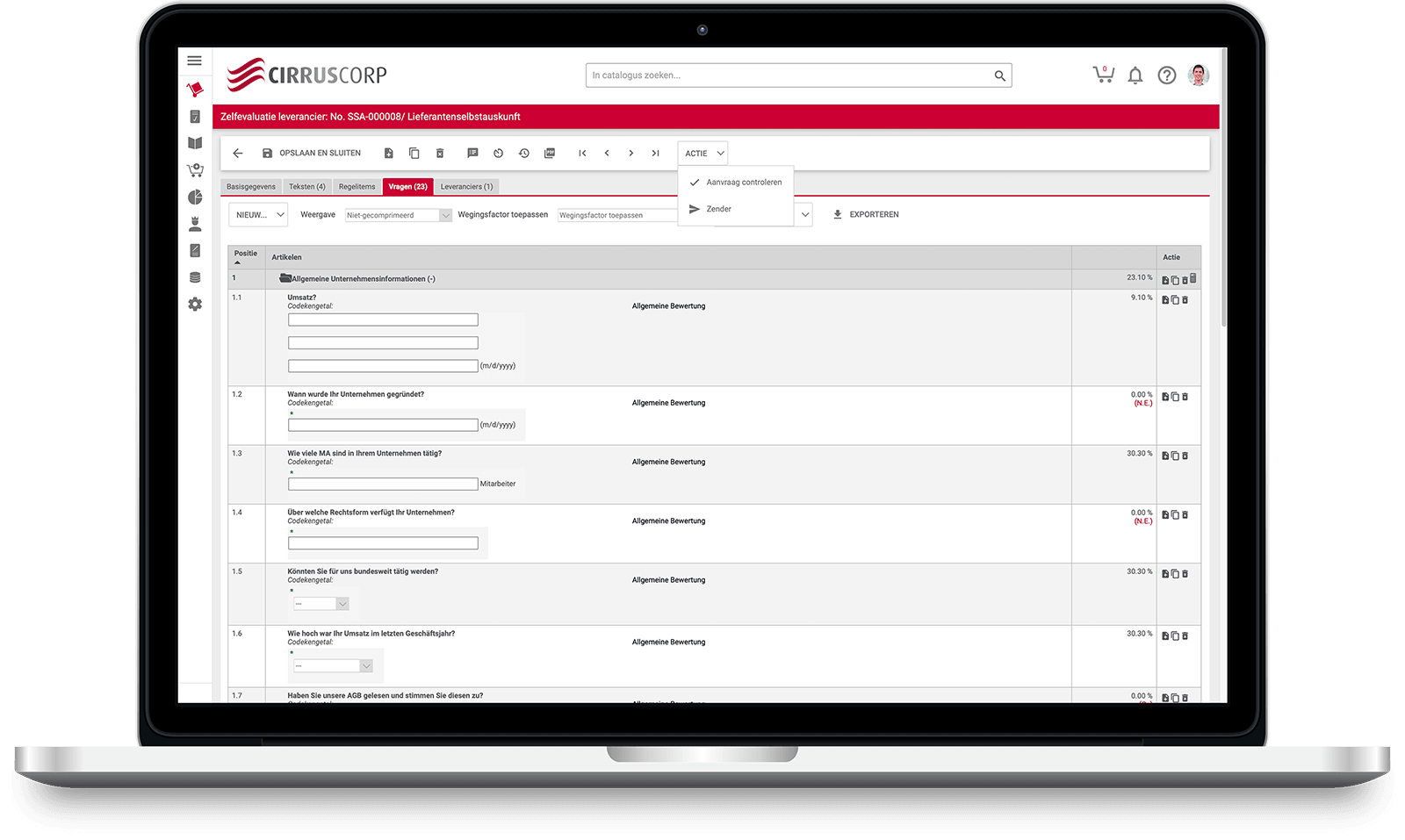Click OPSLAAN EN SLUITEN button
Screen dimensions: 1405x840
(x=311, y=153)
